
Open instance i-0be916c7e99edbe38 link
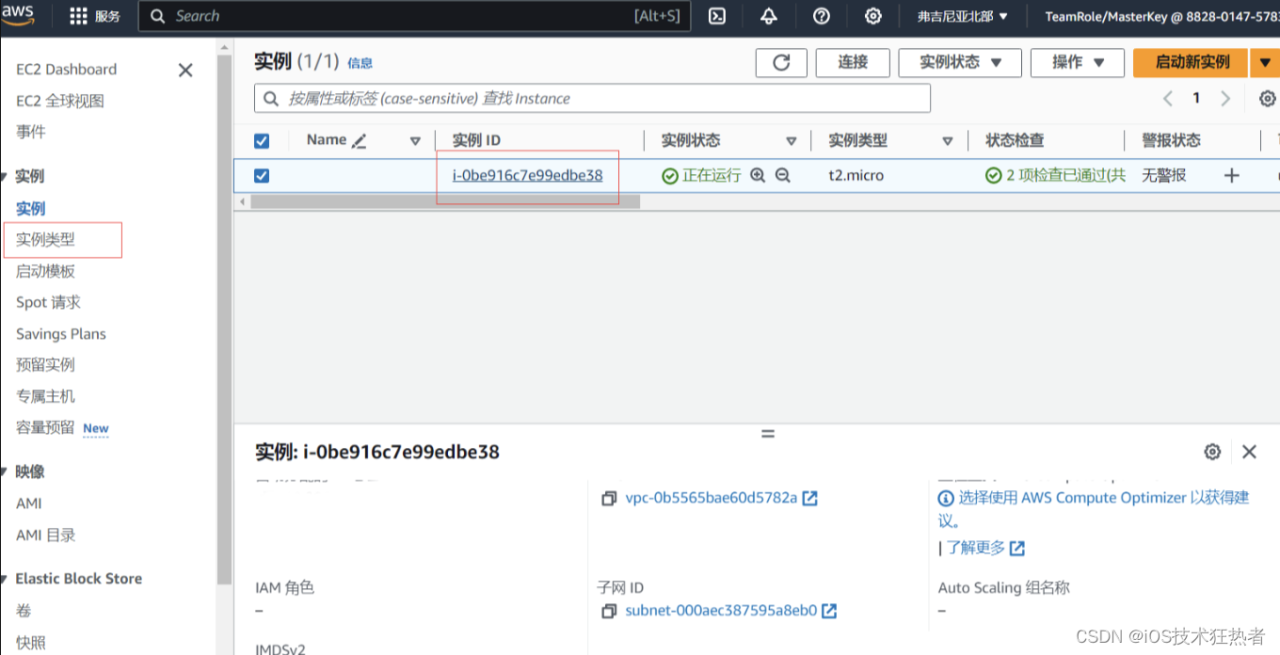[528, 174]
